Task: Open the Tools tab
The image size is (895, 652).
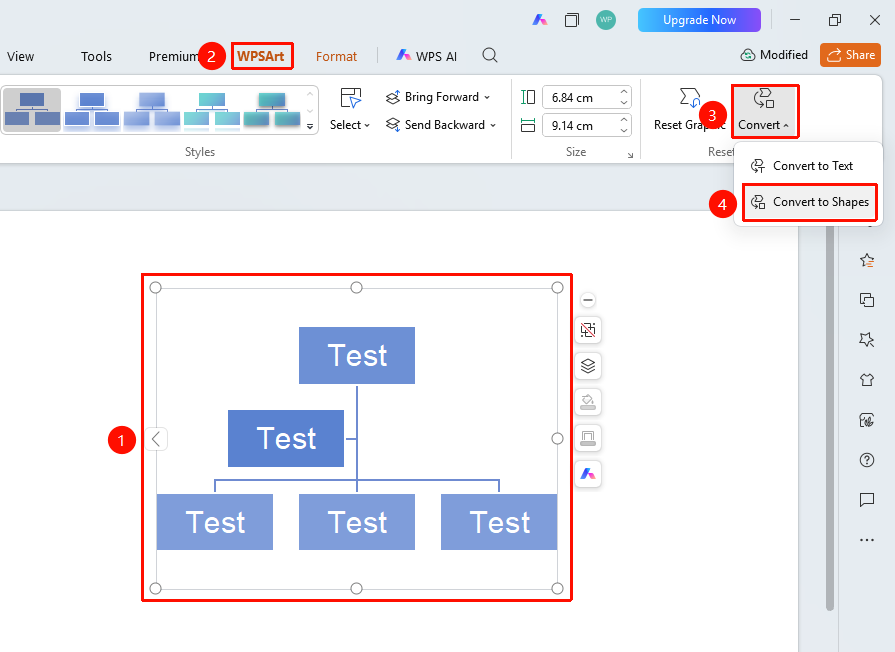Action: [x=96, y=57]
